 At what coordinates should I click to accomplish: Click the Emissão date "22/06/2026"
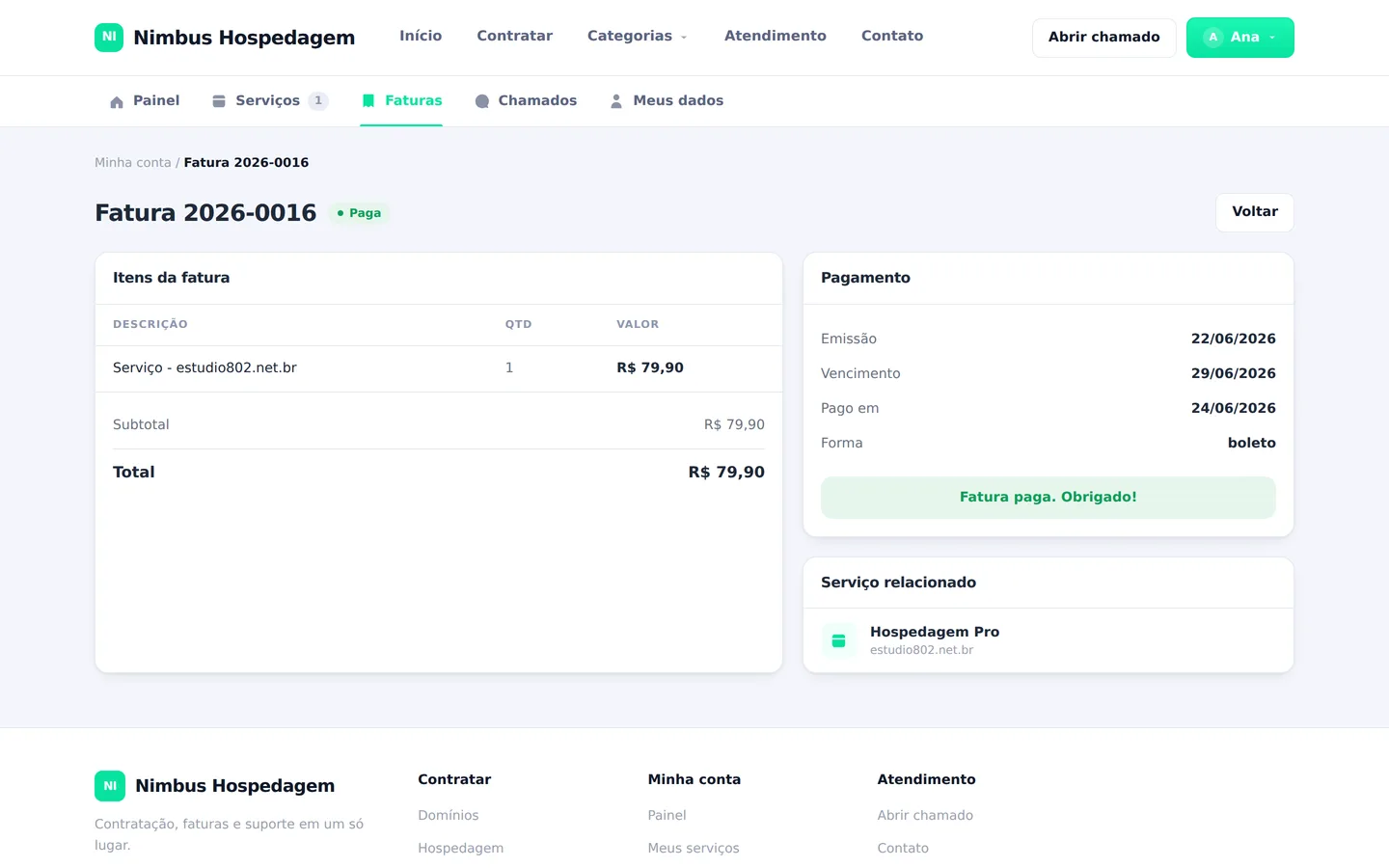pos(1234,339)
